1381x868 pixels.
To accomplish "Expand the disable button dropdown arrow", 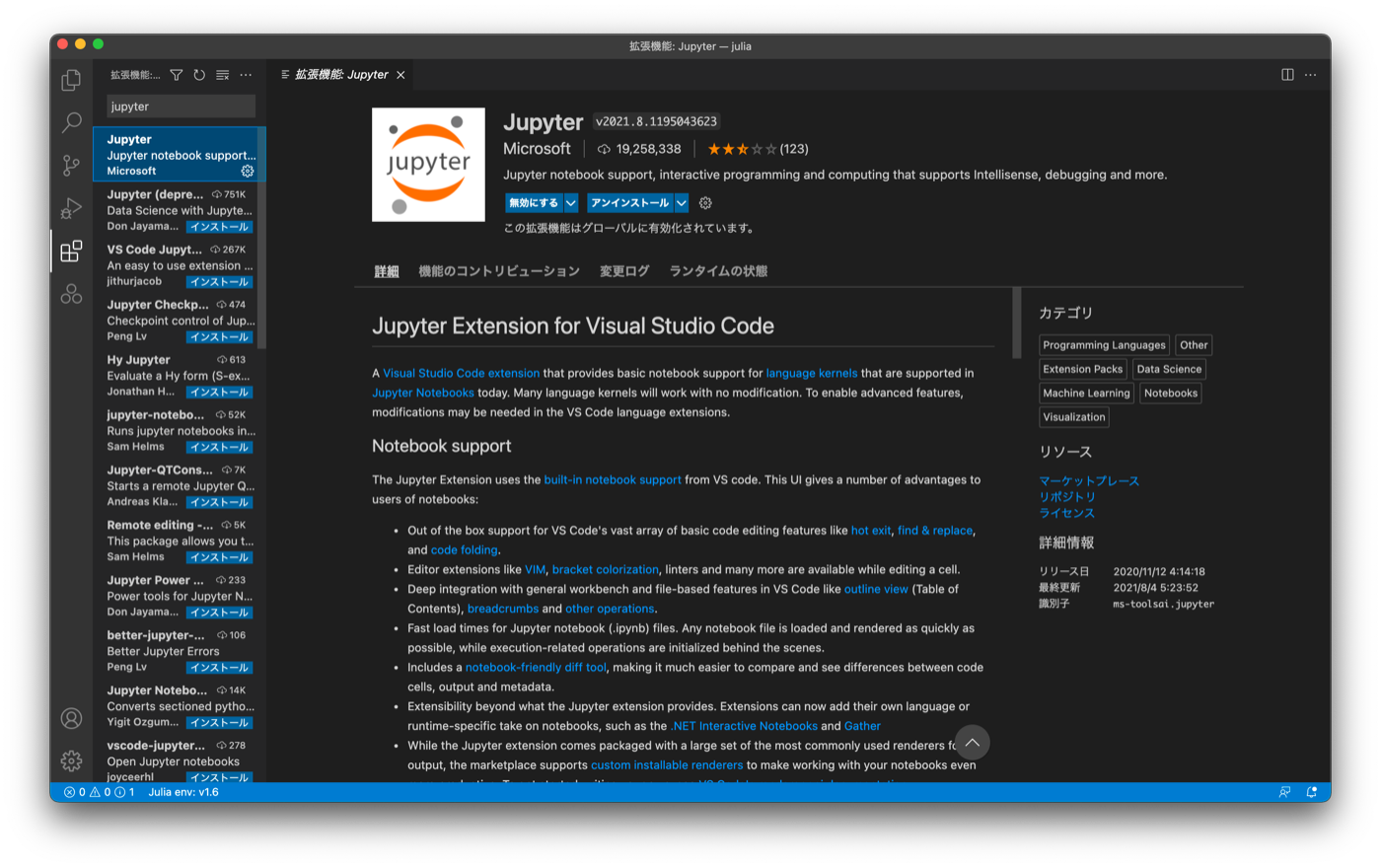I will (571, 203).
